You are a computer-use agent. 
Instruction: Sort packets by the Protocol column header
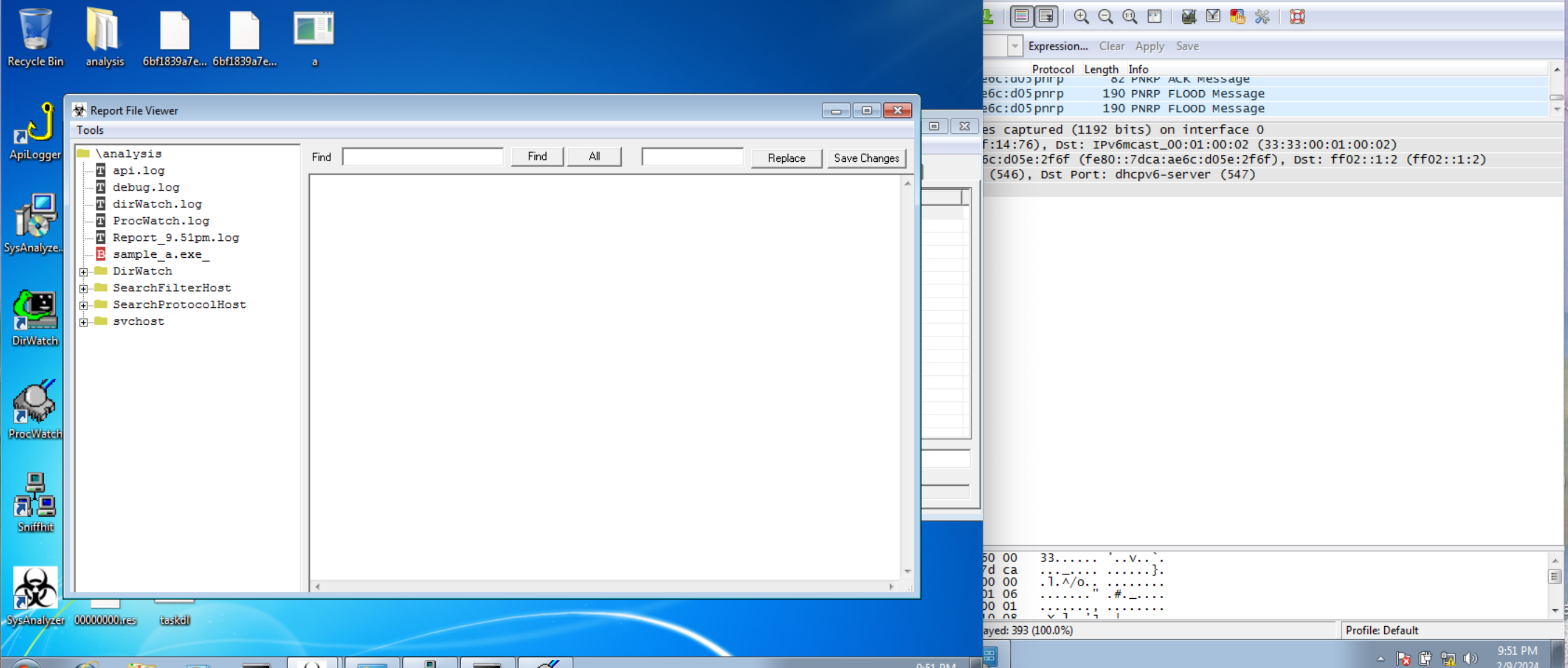click(x=1053, y=69)
